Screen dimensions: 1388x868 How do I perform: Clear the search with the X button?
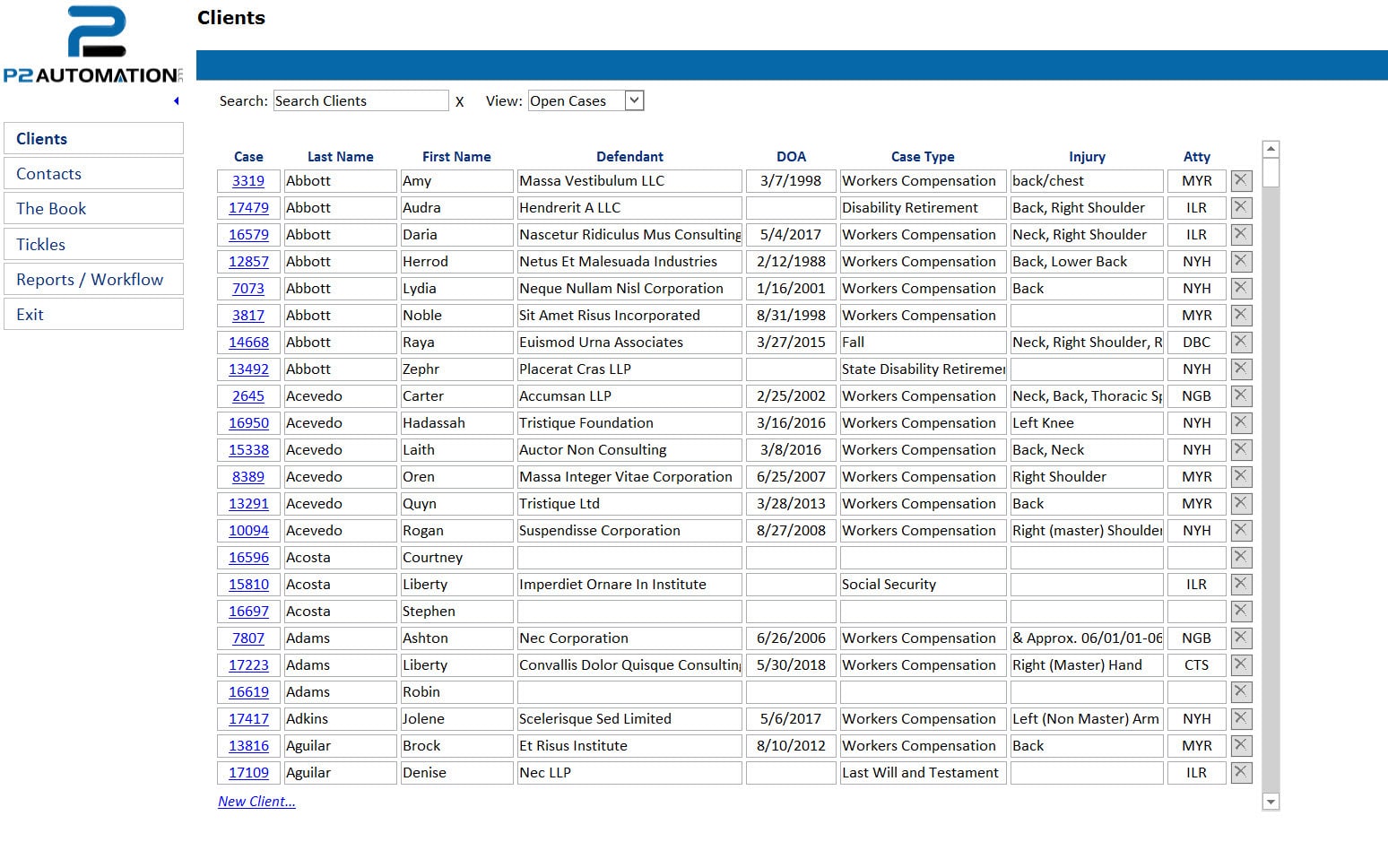(x=459, y=101)
